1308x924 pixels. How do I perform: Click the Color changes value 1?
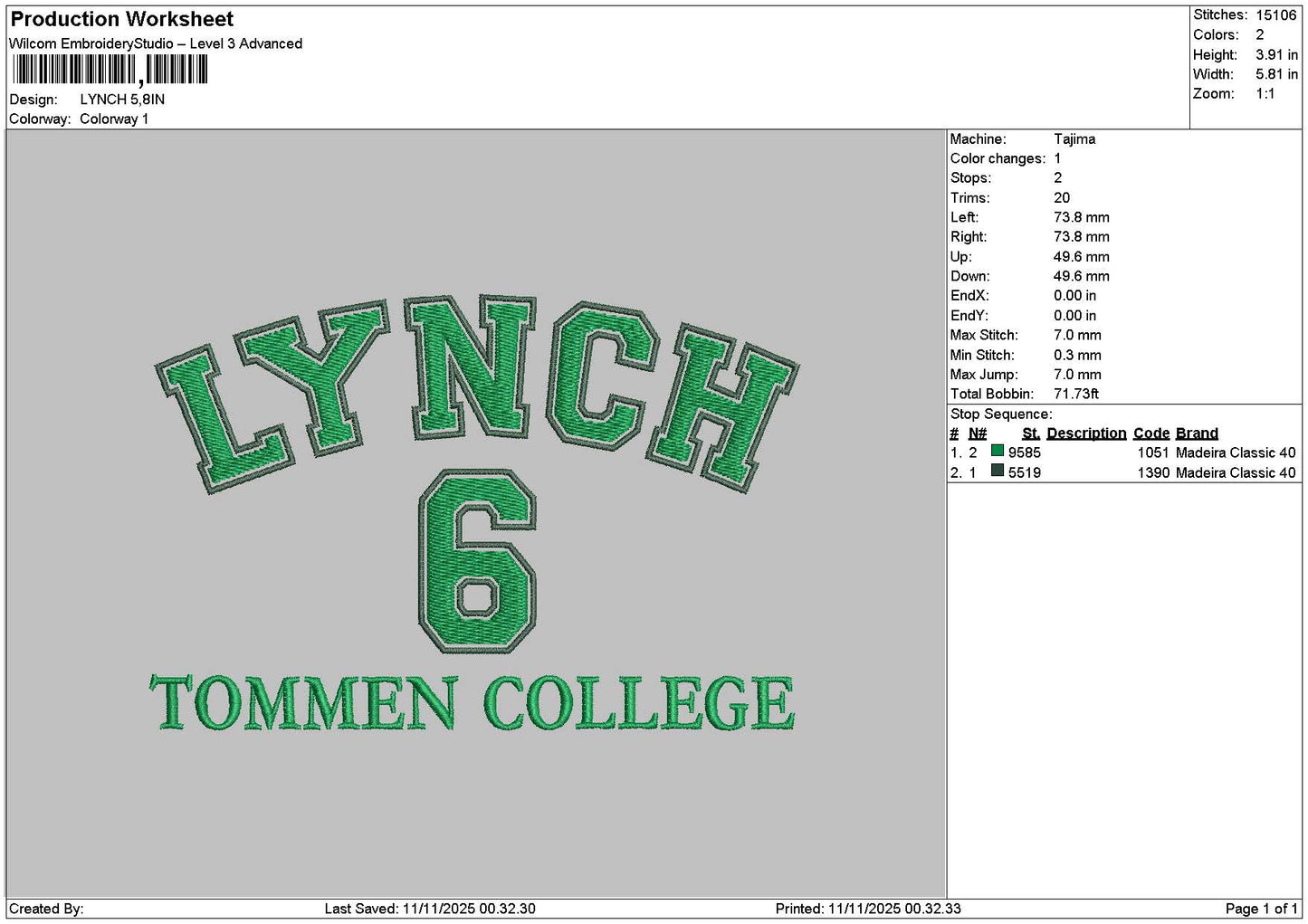(1057, 158)
